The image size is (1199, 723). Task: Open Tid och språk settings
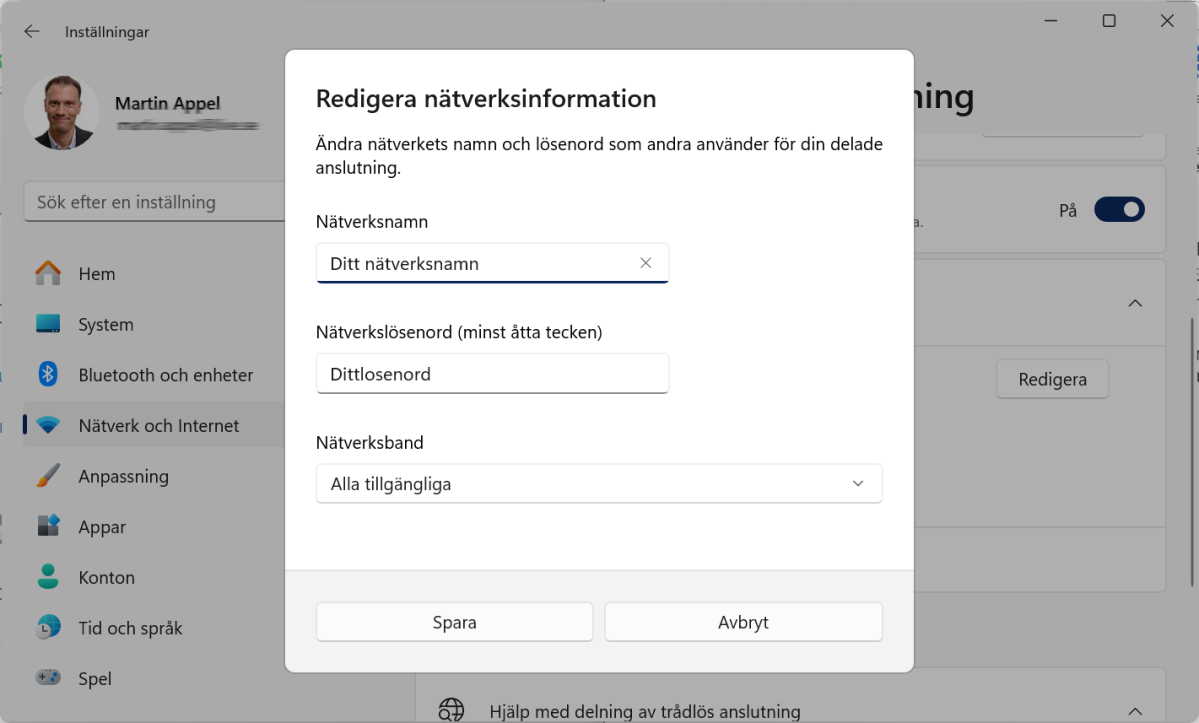click(47, 628)
